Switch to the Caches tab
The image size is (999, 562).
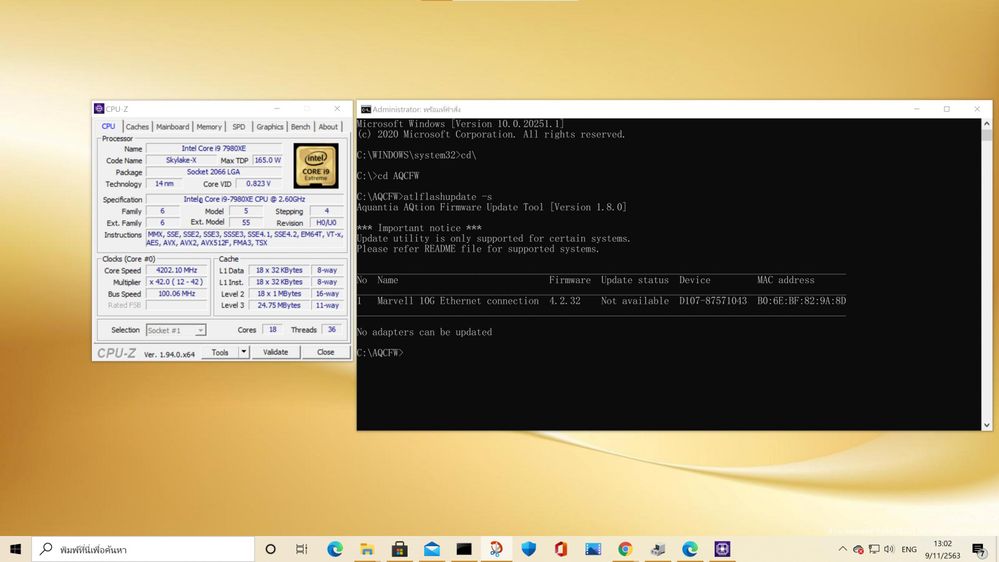(x=137, y=127)
